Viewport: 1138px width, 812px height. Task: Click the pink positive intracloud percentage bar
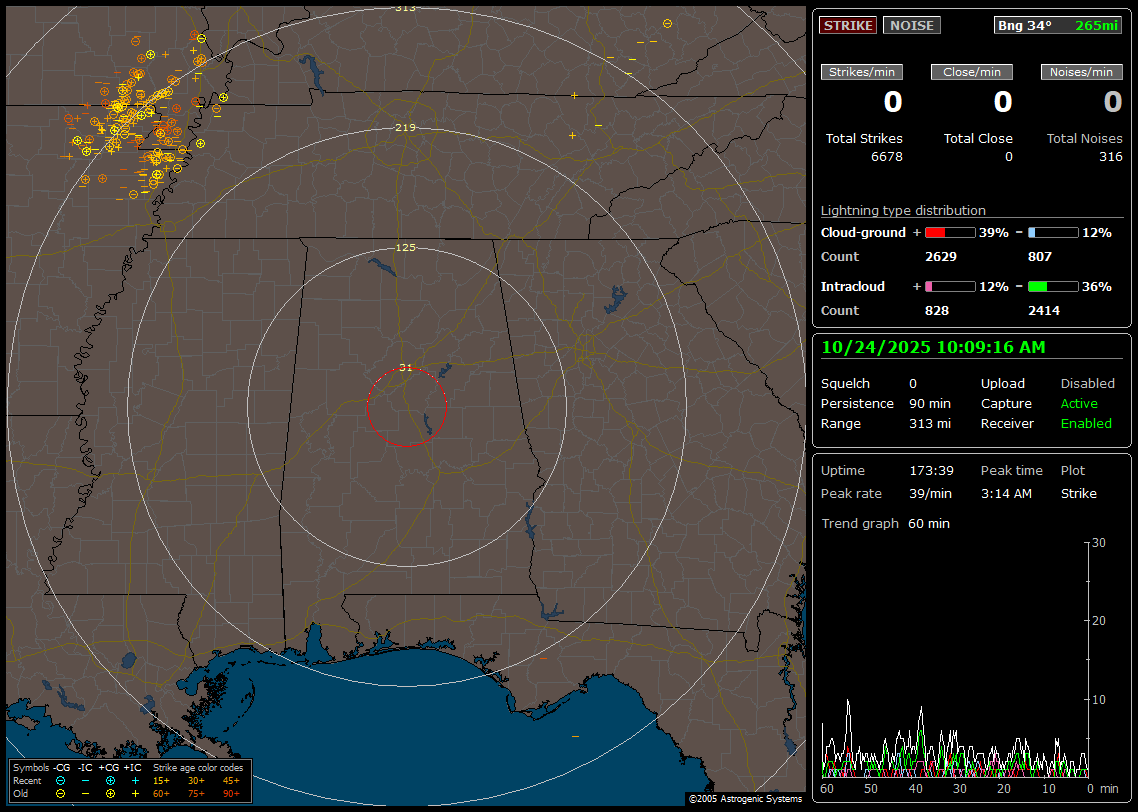(x=949, y=286)
